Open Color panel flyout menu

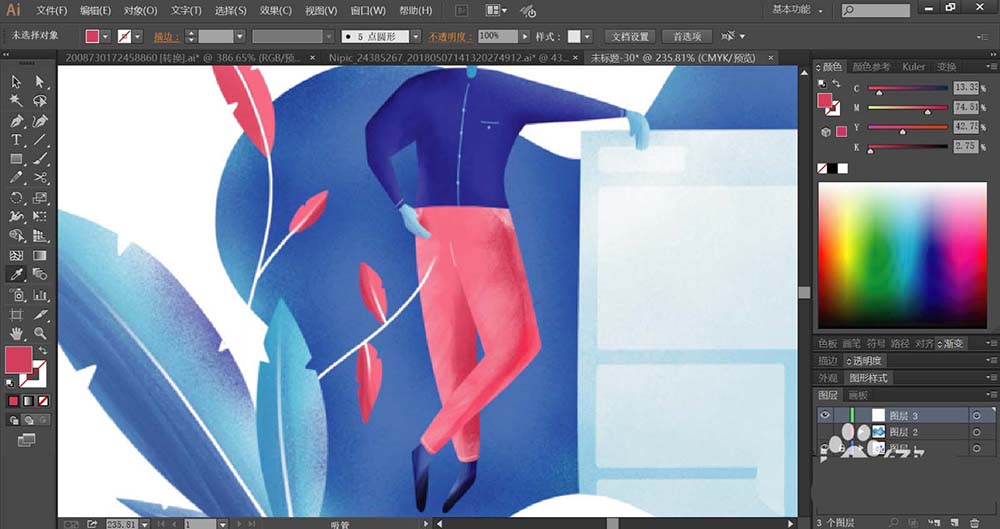pos(992,66)
